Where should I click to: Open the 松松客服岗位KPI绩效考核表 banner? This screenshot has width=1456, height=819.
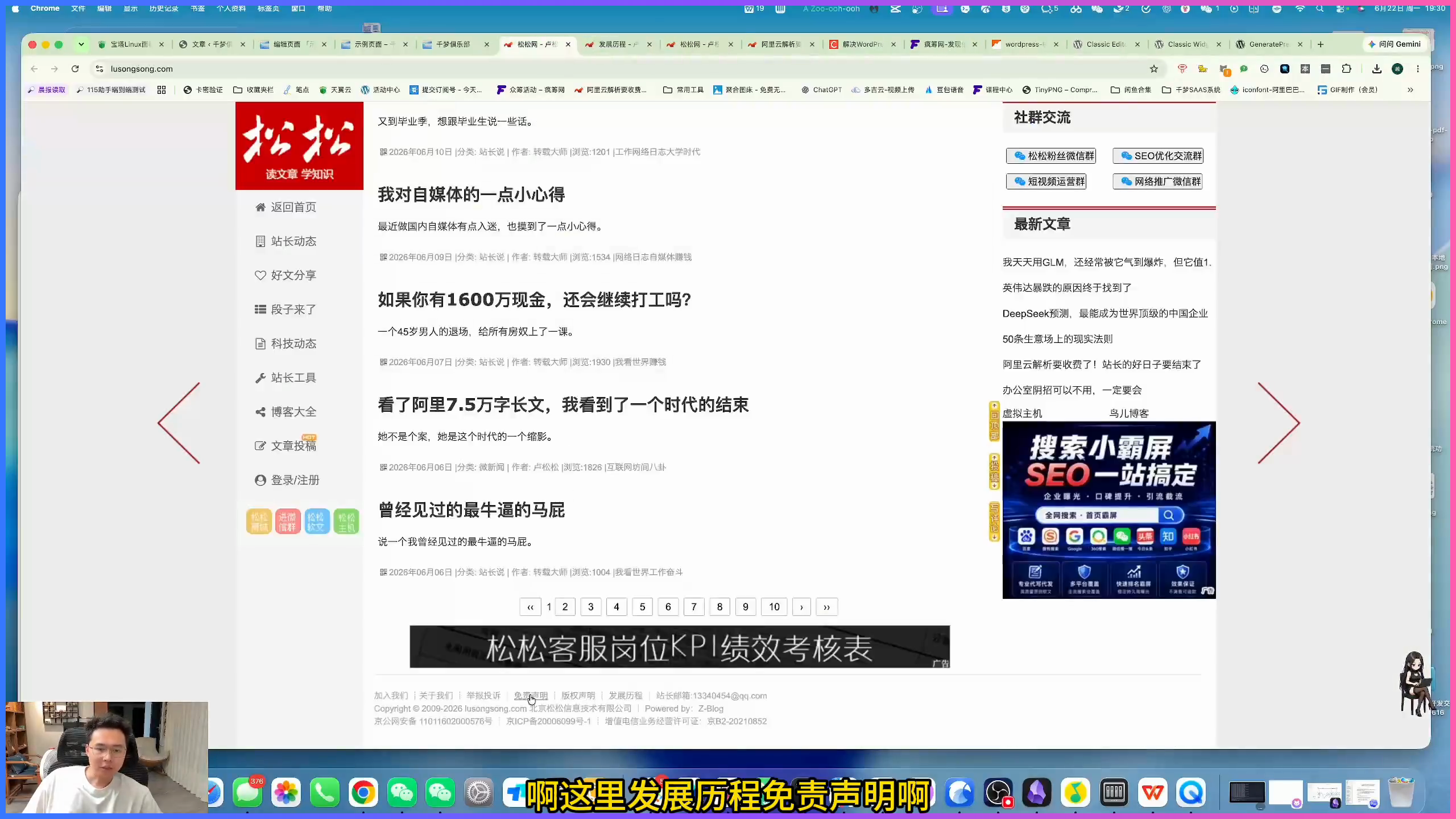(x=680, y=647)
